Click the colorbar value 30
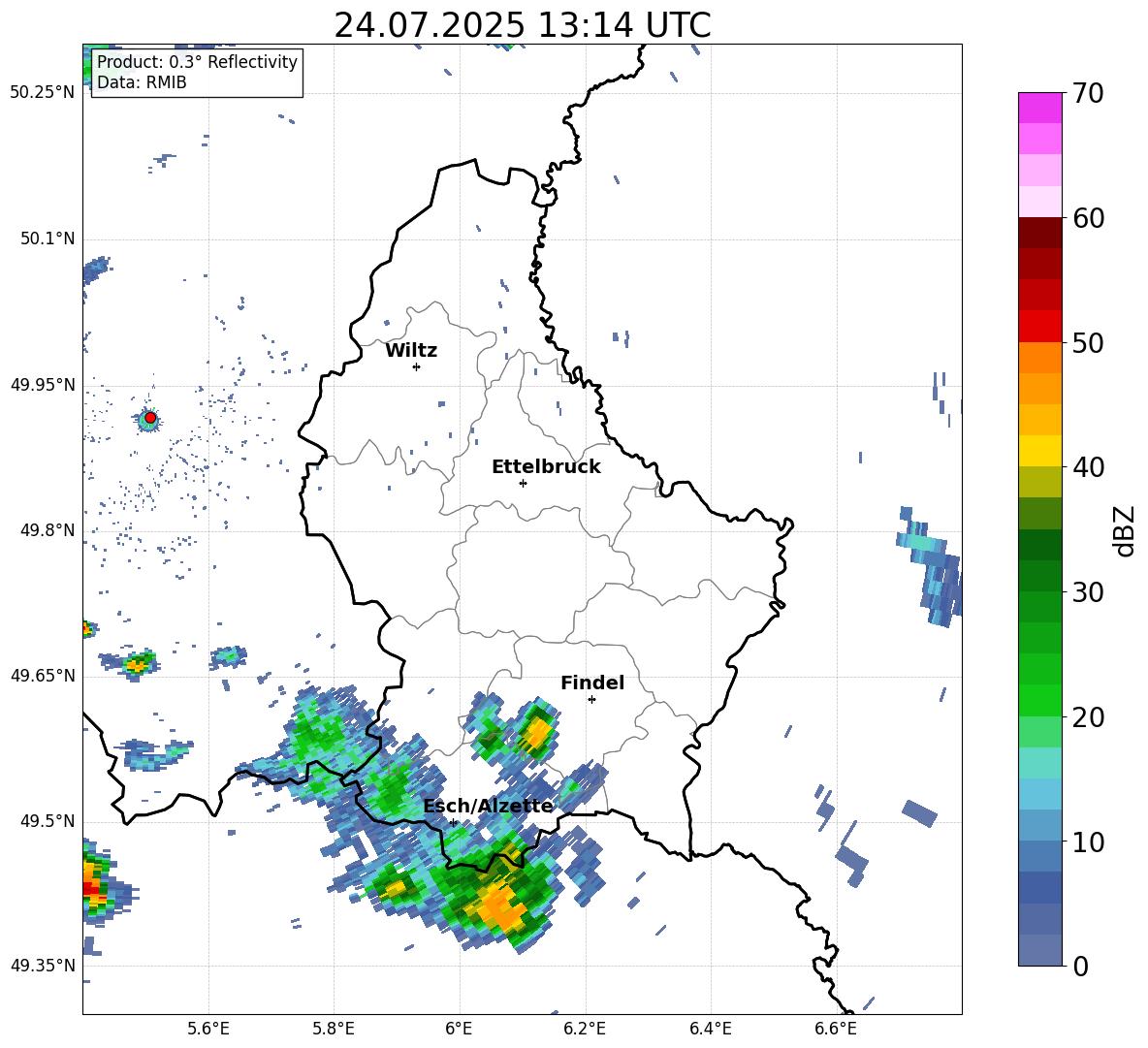The width and height of the screenshot is (1148, 1048). click(1088, 592)
